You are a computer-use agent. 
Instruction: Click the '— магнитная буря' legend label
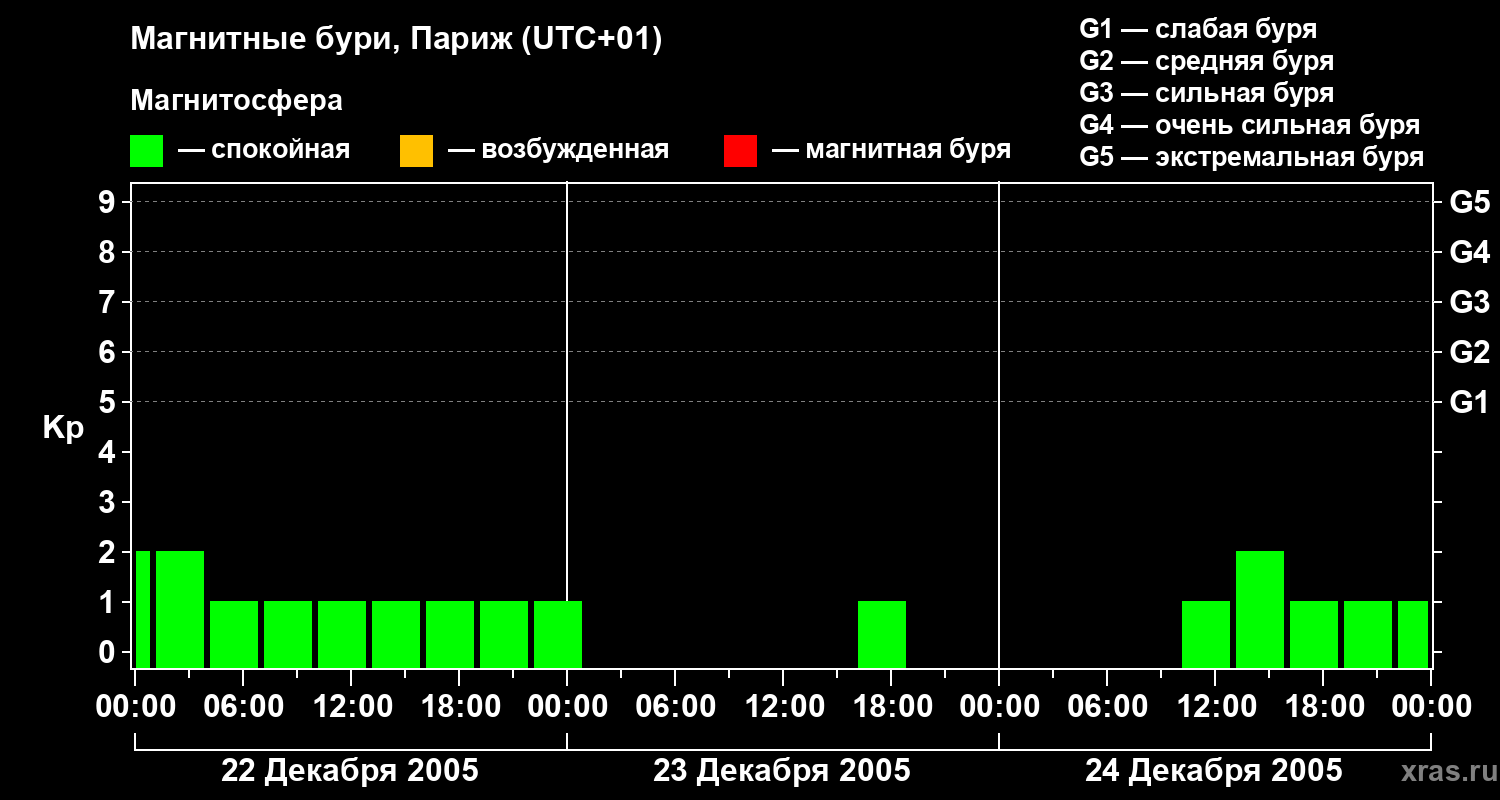tap(892, 150)
